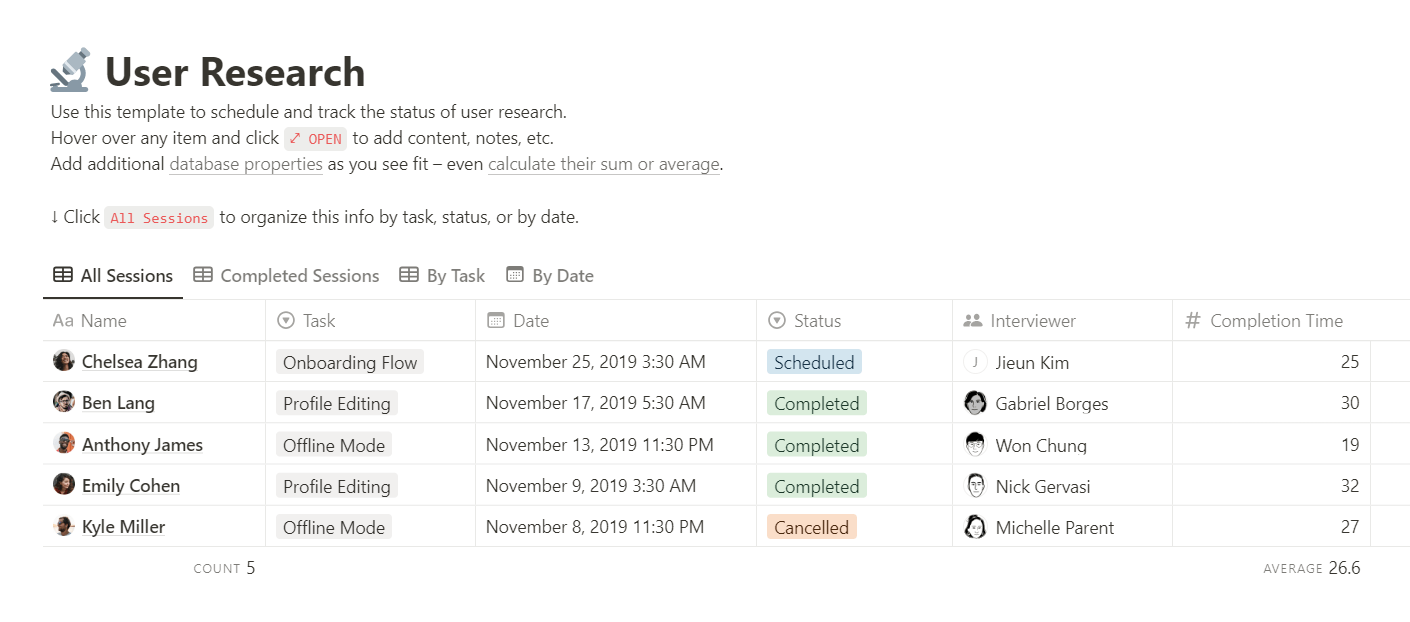The height and width of the screenshot is (622, 1410).
Task: Click Gabriel Borges interviewer avatar
Action: (x=975, y=403)
